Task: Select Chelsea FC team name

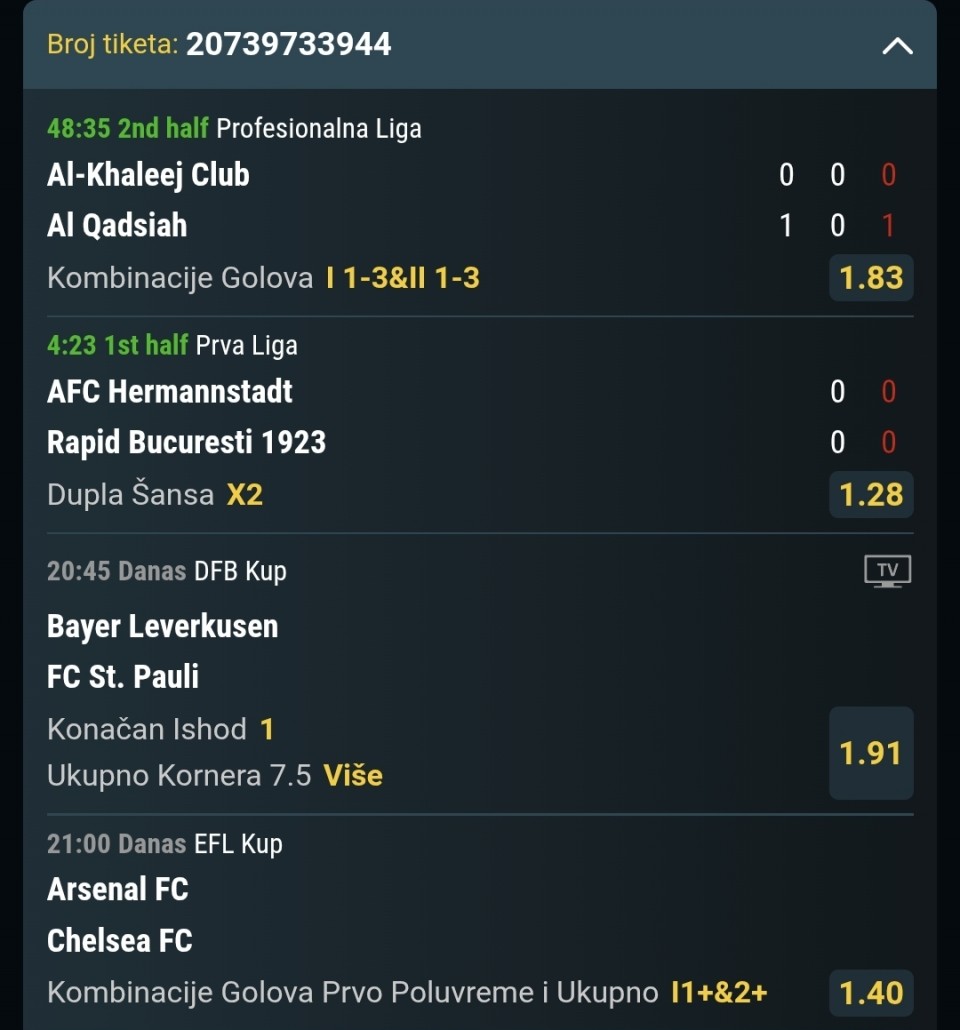Action: pyautogui.click(x=120, y=941)
